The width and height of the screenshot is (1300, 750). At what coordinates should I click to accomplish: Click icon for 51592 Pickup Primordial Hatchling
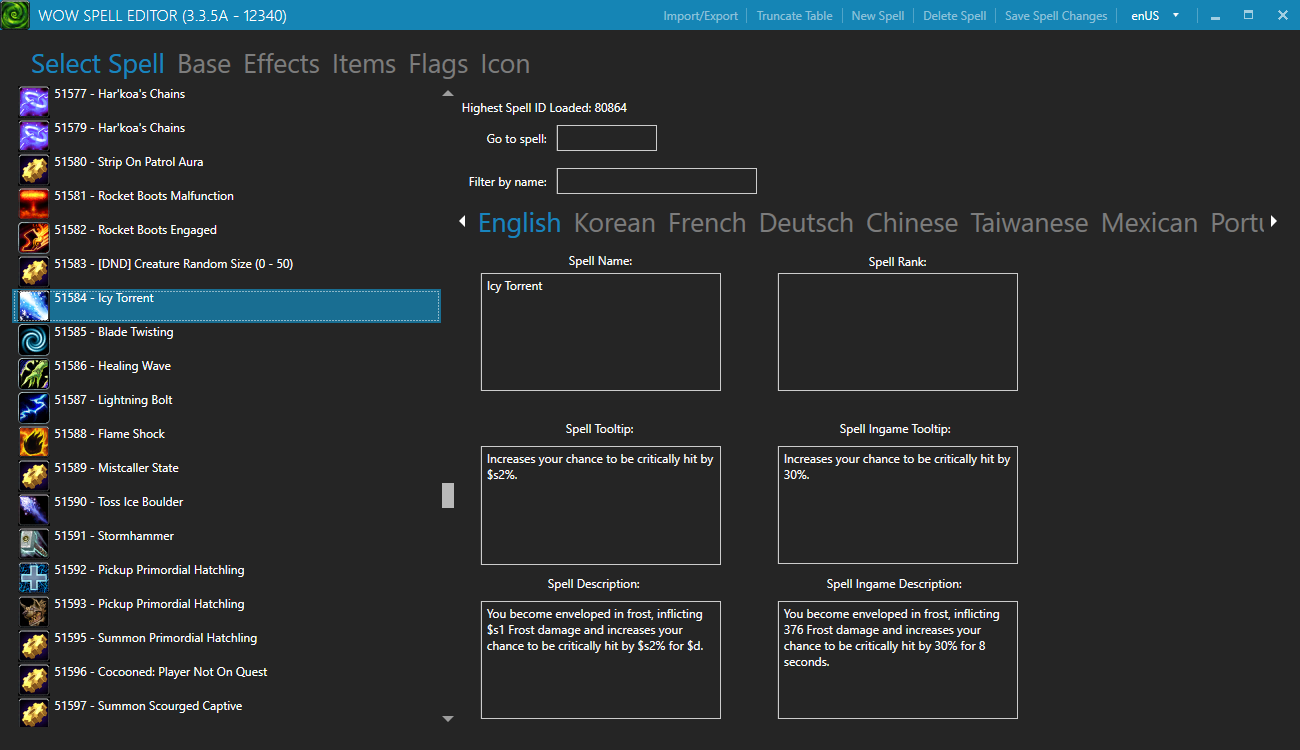coord(34,577)
